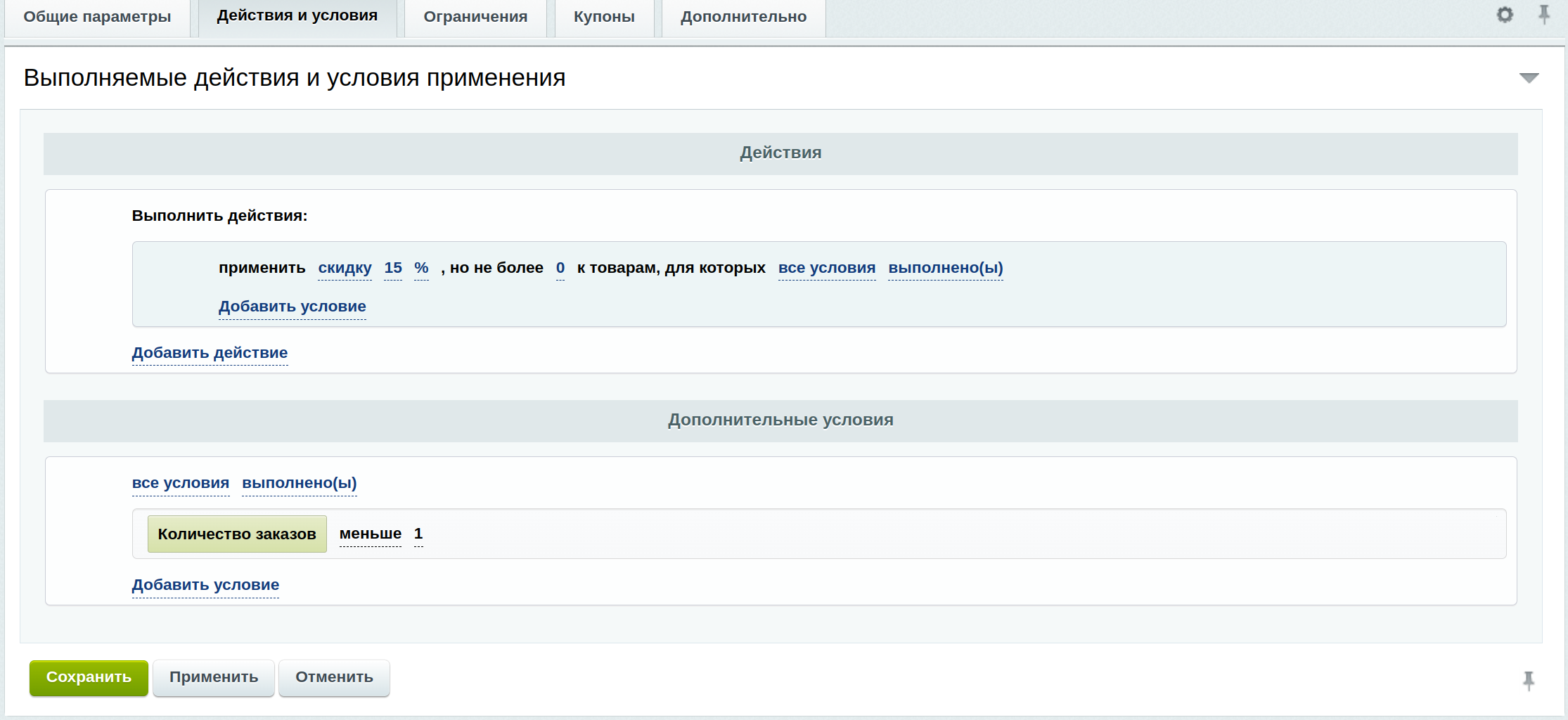Click the pin icon beside the gear
This screenshot has width=1568, height=720.
click(x=1544, y=15)
